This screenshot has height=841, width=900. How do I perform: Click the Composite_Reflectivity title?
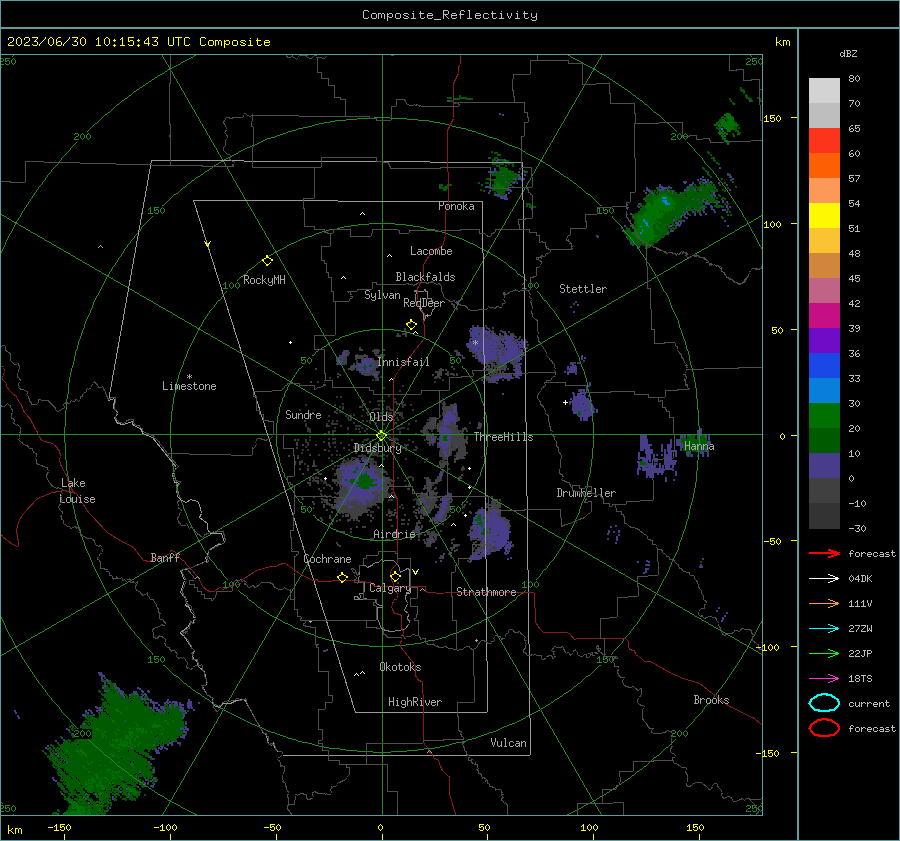point(450,15)
